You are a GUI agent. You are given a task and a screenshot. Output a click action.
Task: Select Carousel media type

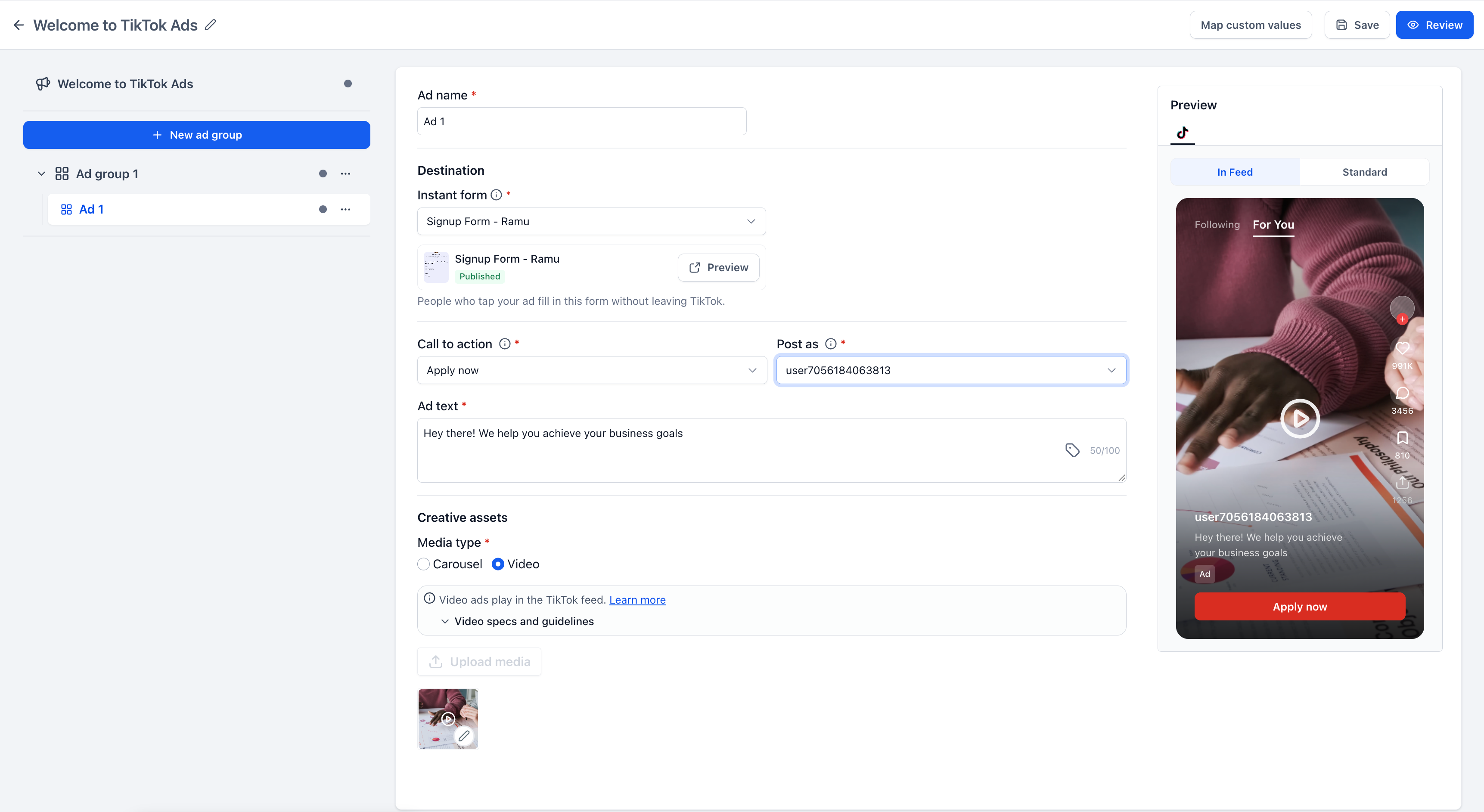pyautogui.click(x=423, y=564)
